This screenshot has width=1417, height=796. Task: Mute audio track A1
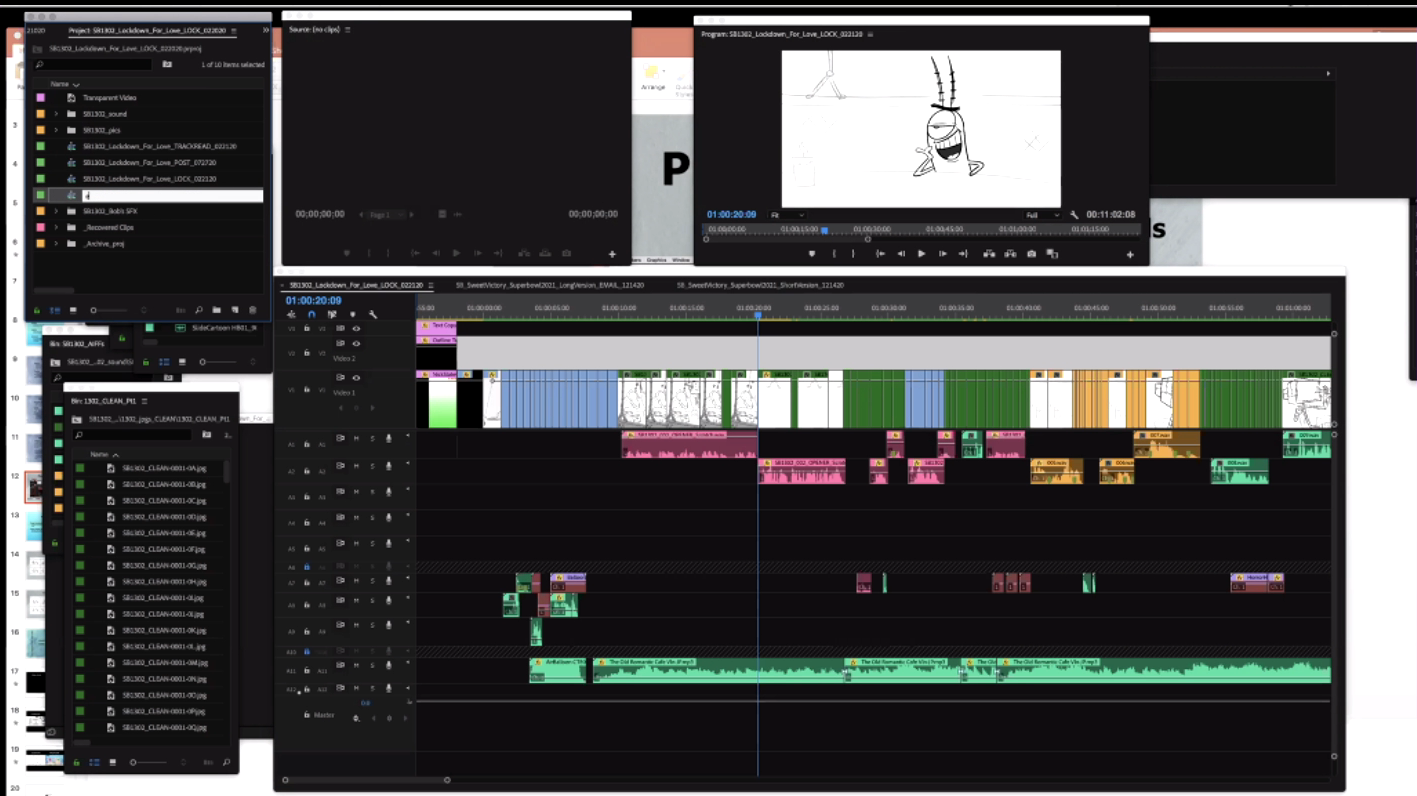pos(356,438)
